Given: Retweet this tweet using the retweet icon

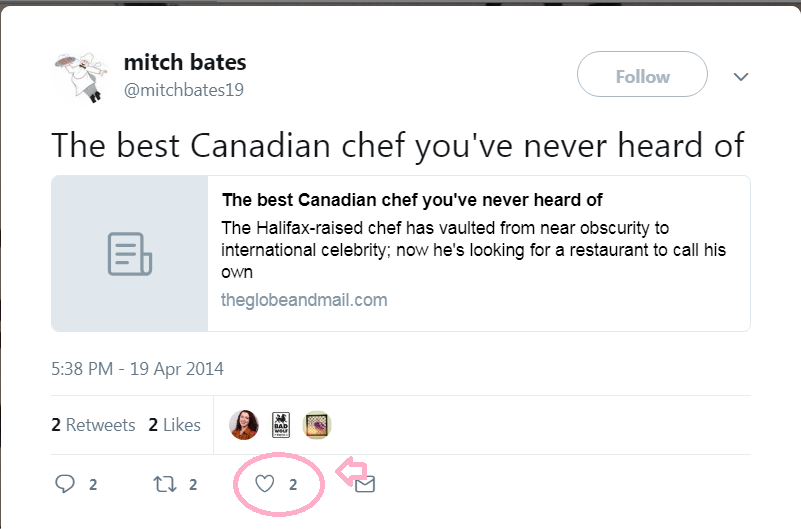Looking at the screenshot, I should [164, 484].
